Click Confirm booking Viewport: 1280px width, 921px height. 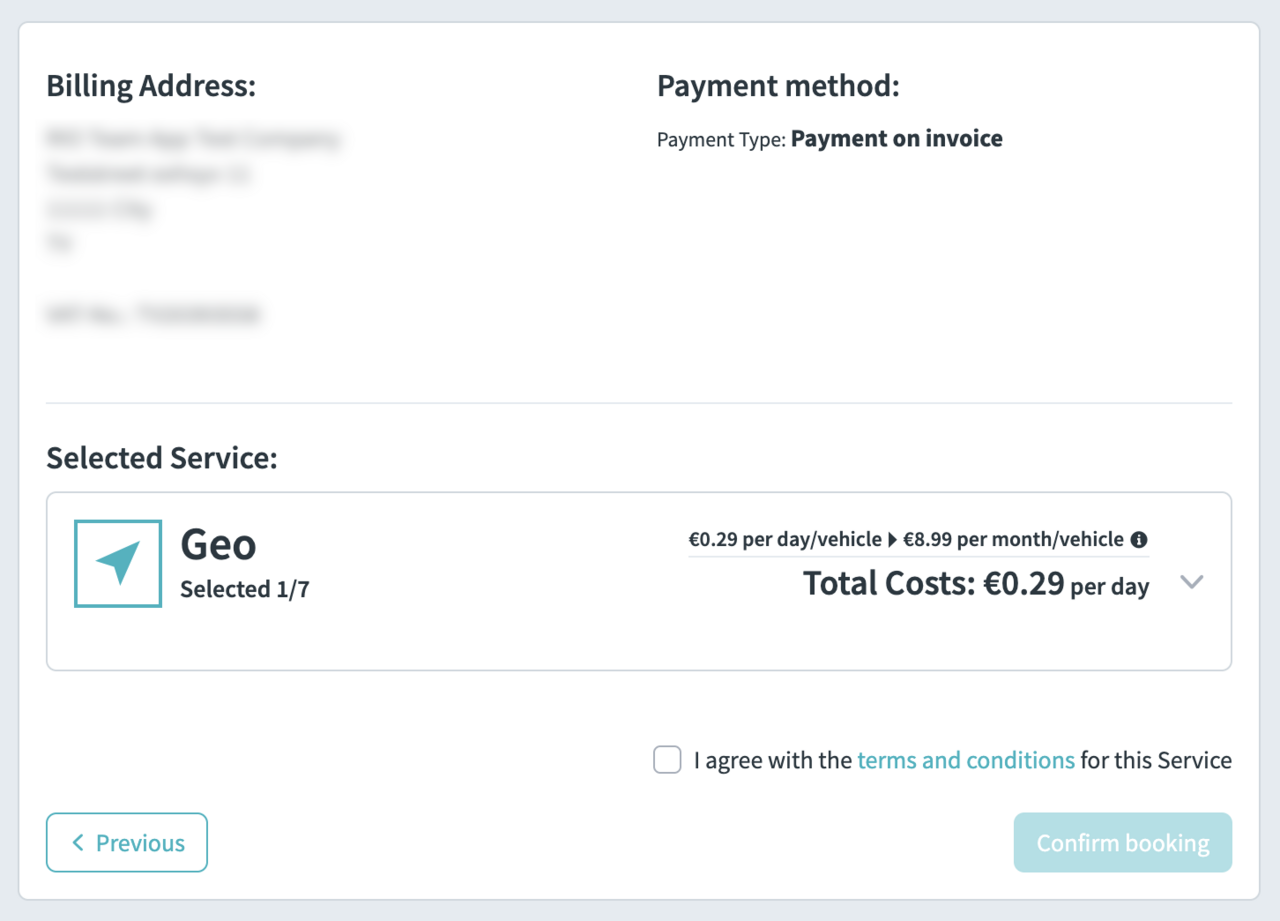(1122, 842)
